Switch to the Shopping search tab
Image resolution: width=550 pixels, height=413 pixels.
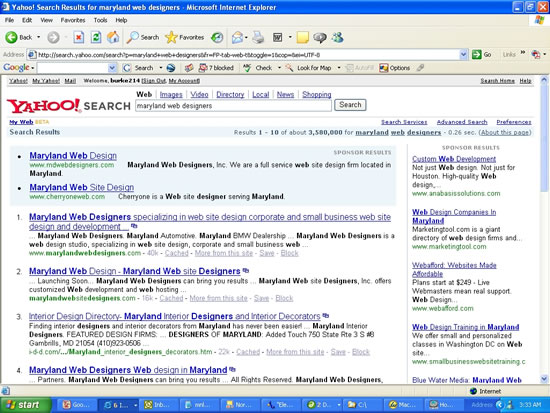click(x=317, y=94)
